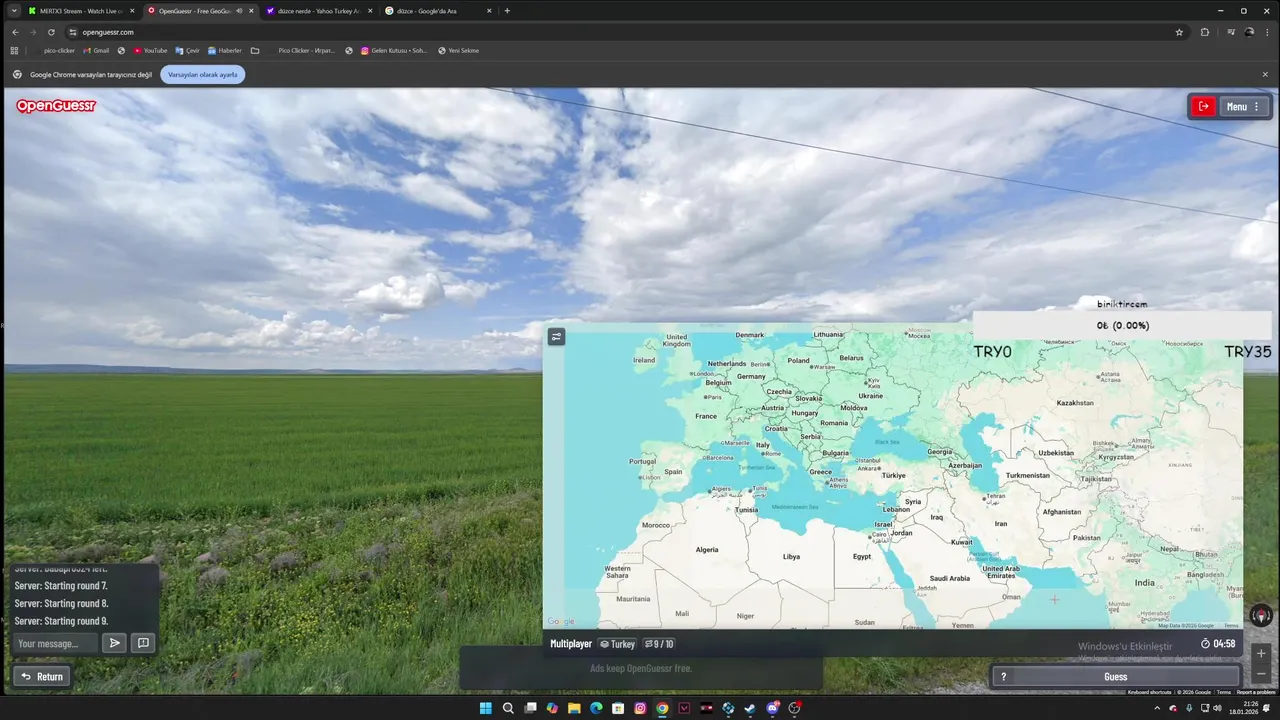Open File Explorer from the taskbar
Image resolution: width=1280 pixels, height=720 pixels.
tap(574, 708)
